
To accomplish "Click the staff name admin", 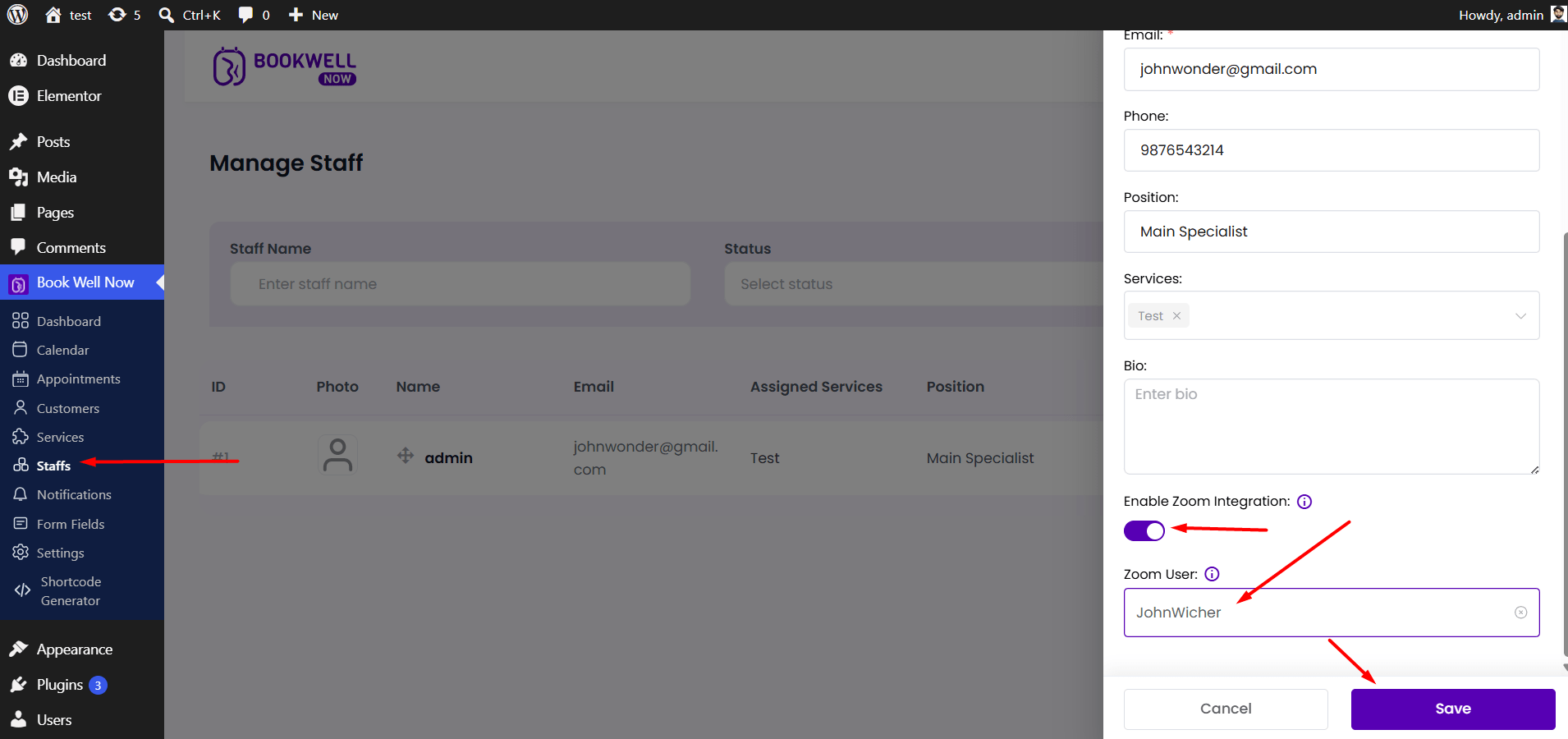I will click(448, 458).
